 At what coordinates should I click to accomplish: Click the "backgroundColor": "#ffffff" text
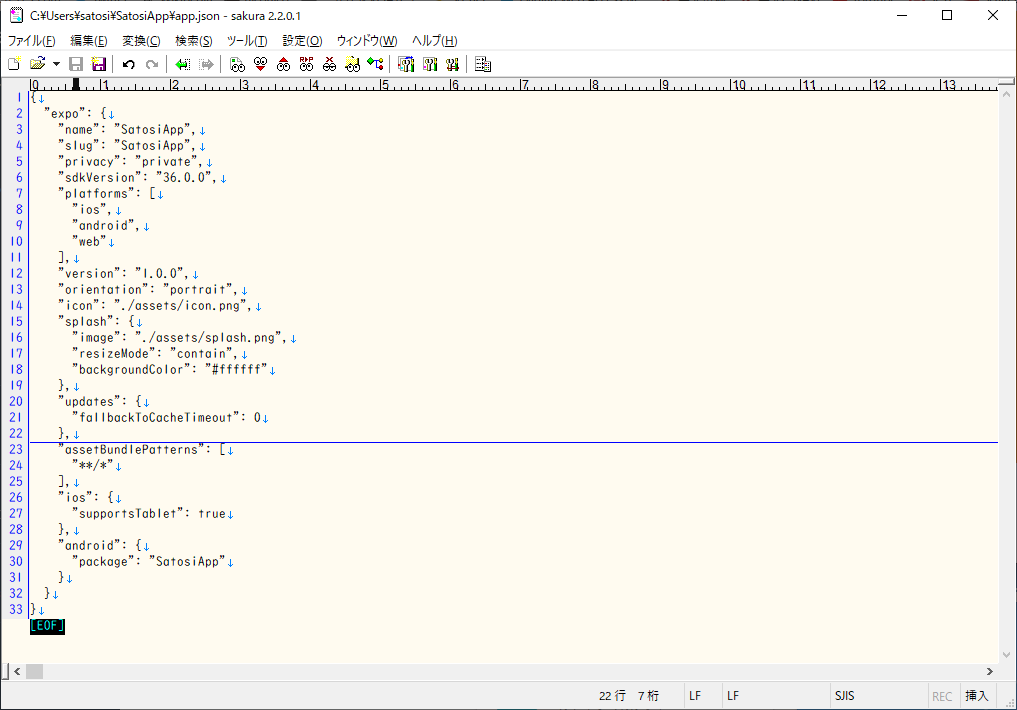(x=169, y=370)
